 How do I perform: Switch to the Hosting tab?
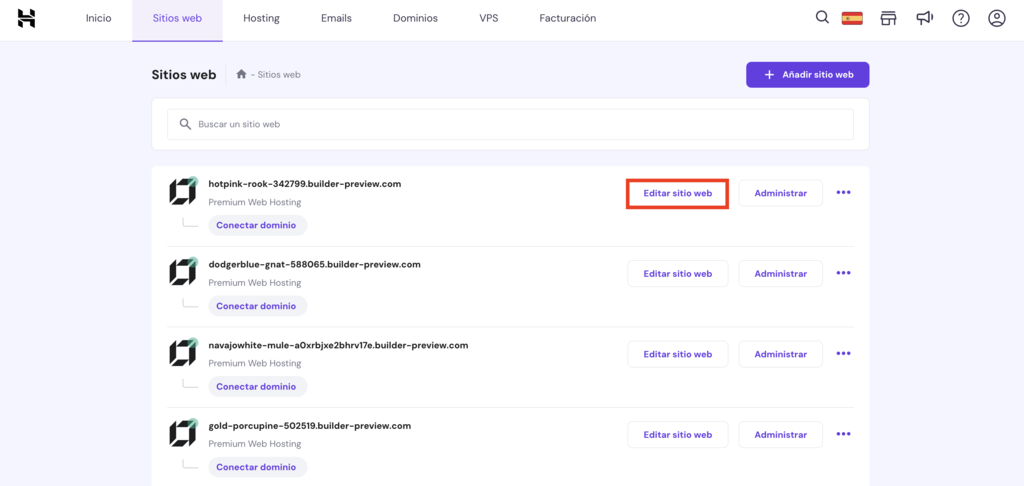point(261,18)
